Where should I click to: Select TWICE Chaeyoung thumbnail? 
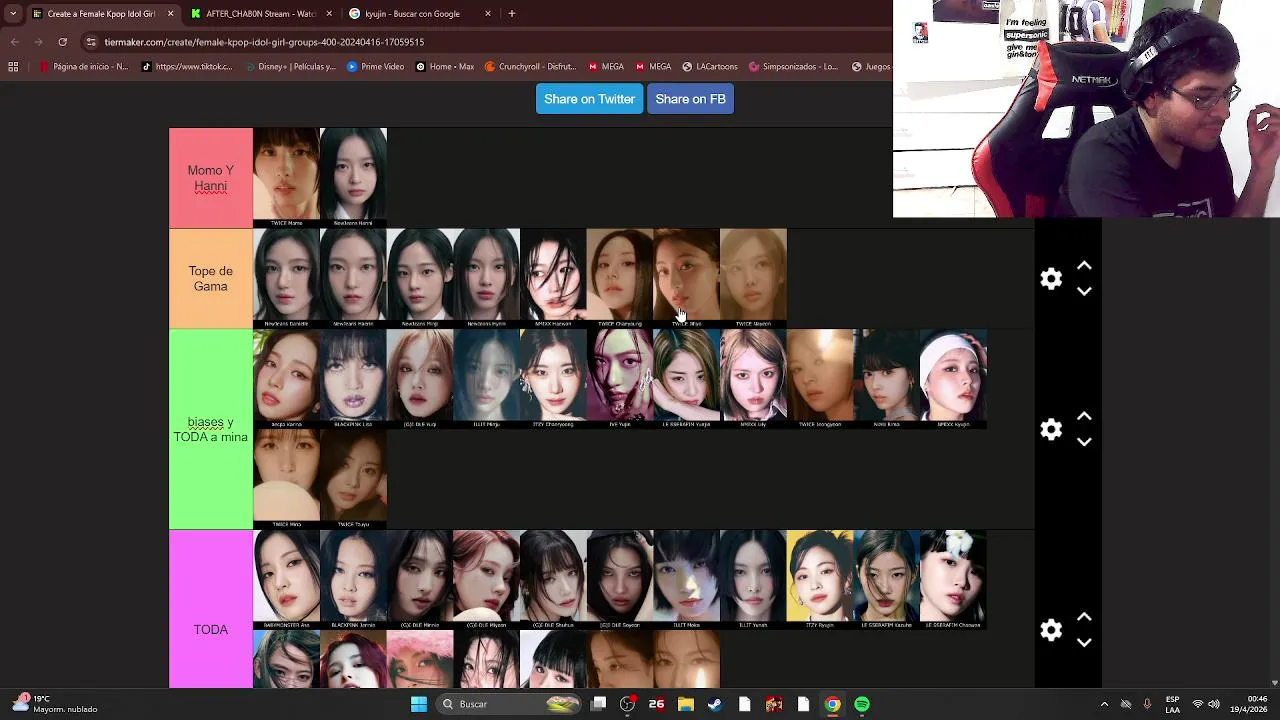620,278
